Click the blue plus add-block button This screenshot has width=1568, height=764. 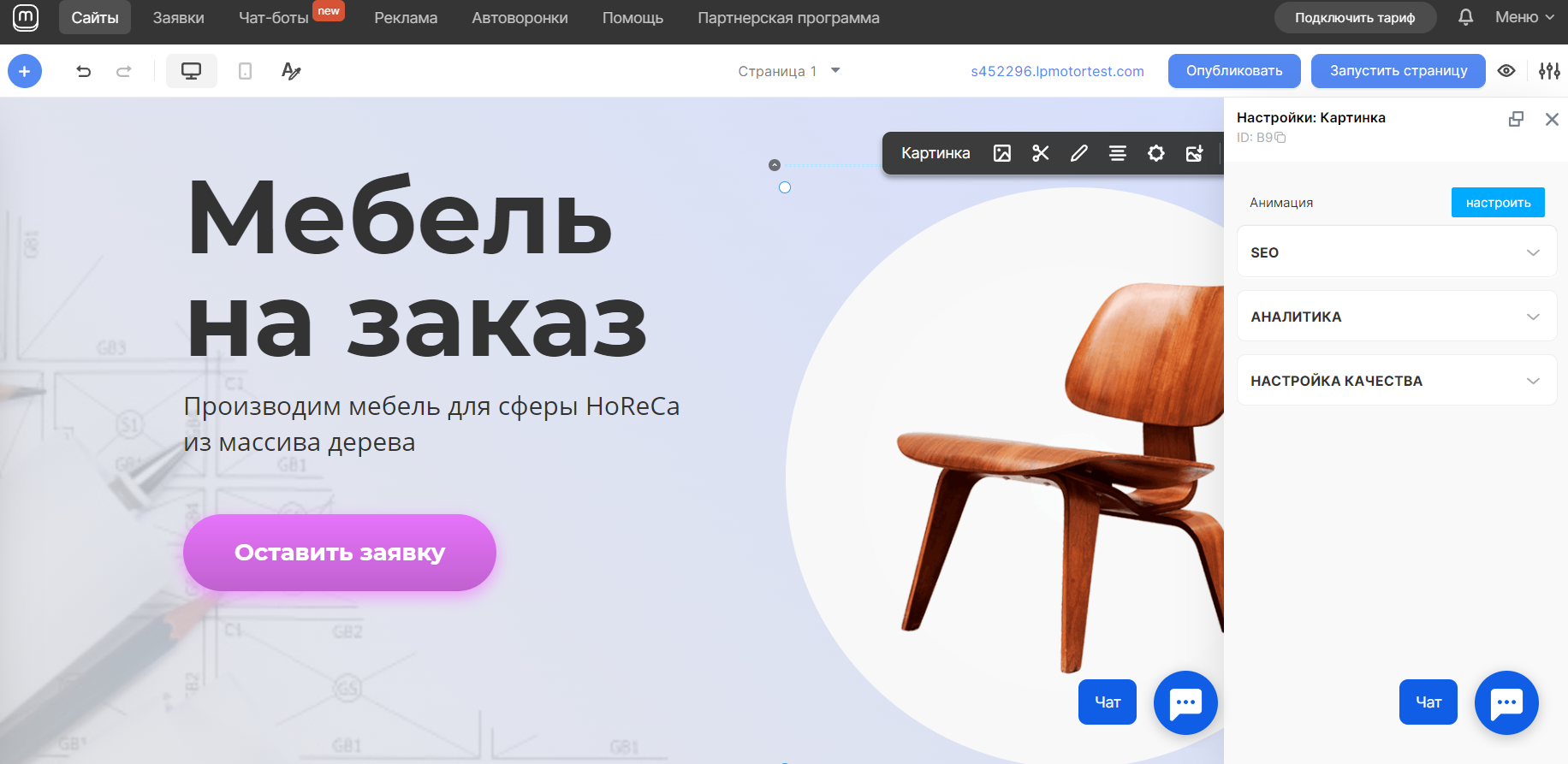(x=25, y=71)
